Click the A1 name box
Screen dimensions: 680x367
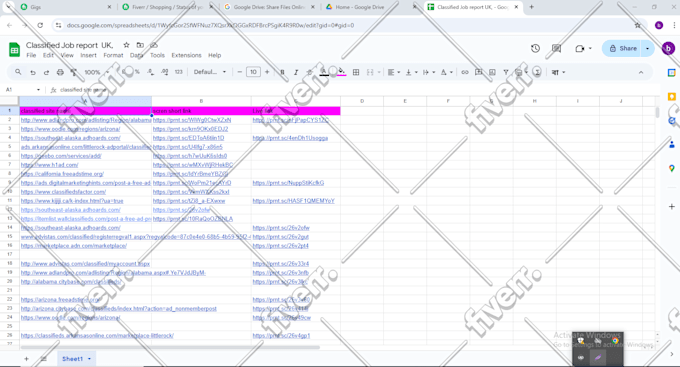pyautogui.click(x=23, y=90)
